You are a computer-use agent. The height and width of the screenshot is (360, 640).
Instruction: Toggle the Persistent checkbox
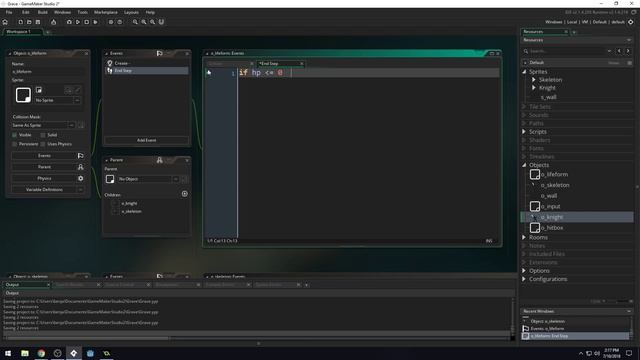pyautogui.click(x=15, y=144)
